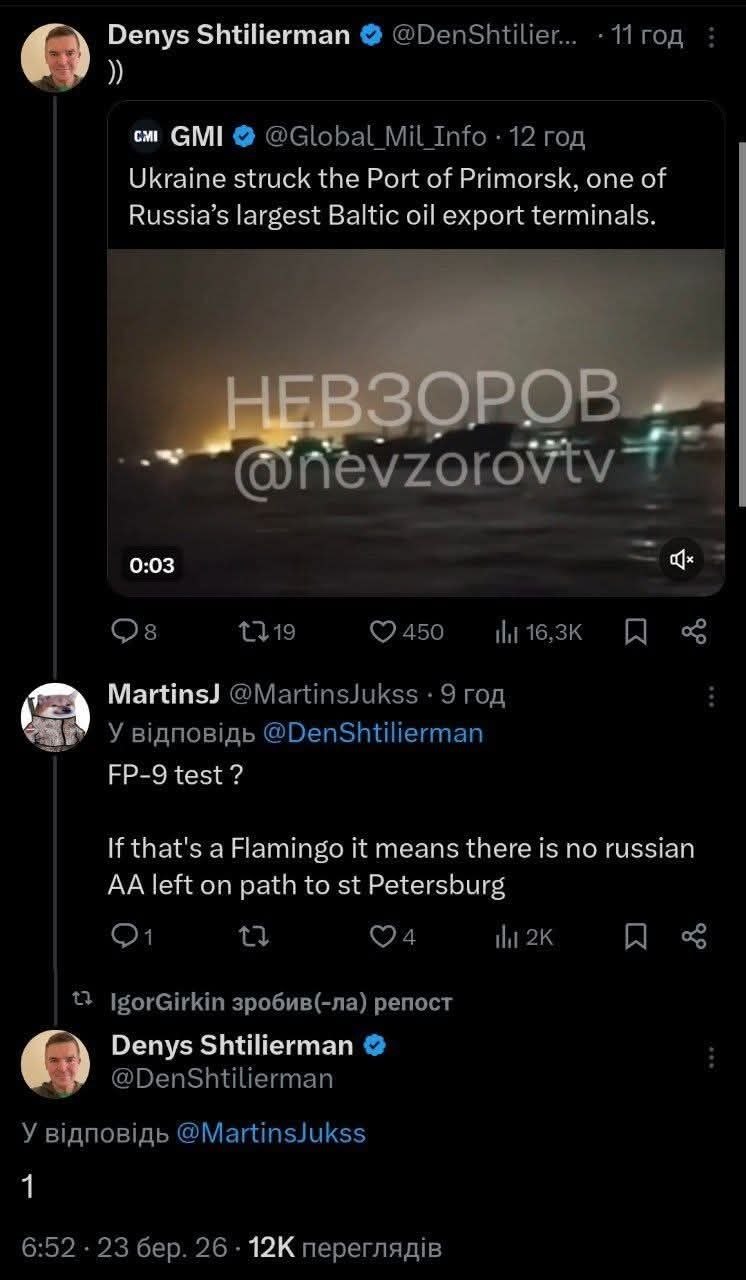This screenshot has width=746, height=1280.
Task: Bookmark Denys Shtilierman's quote post
Action: pyautogui.click(x=634, y=631)
